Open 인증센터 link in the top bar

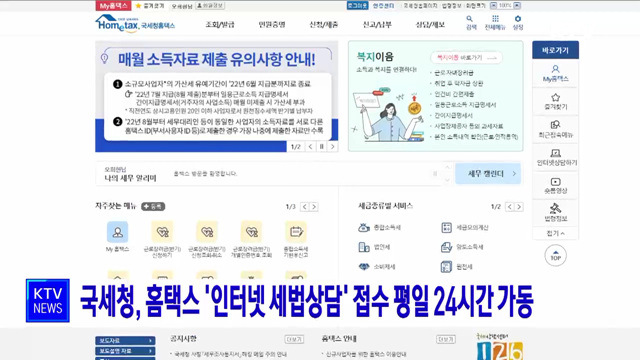pos(383,6)
